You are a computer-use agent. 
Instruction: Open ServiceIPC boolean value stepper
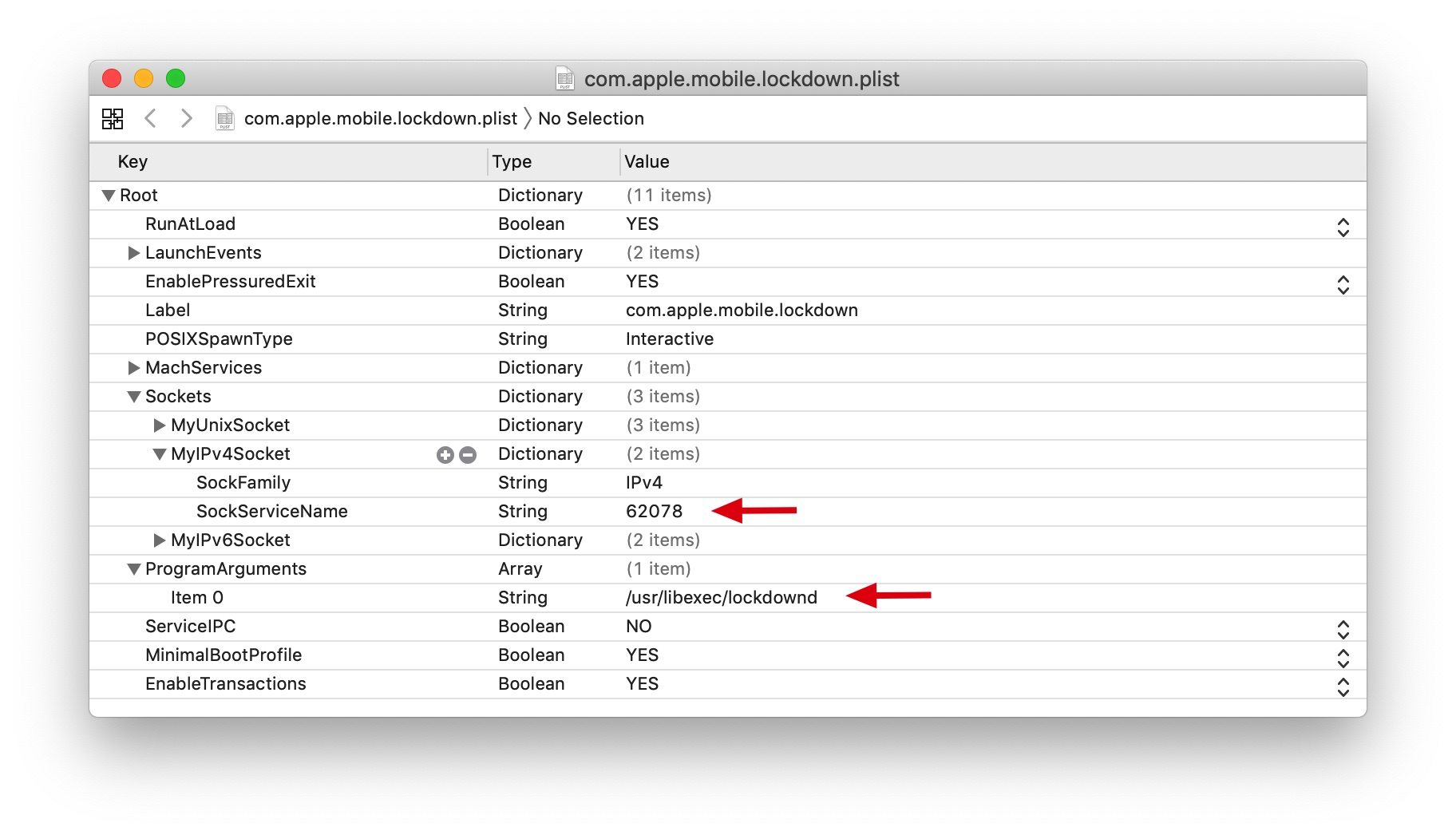1343,630
